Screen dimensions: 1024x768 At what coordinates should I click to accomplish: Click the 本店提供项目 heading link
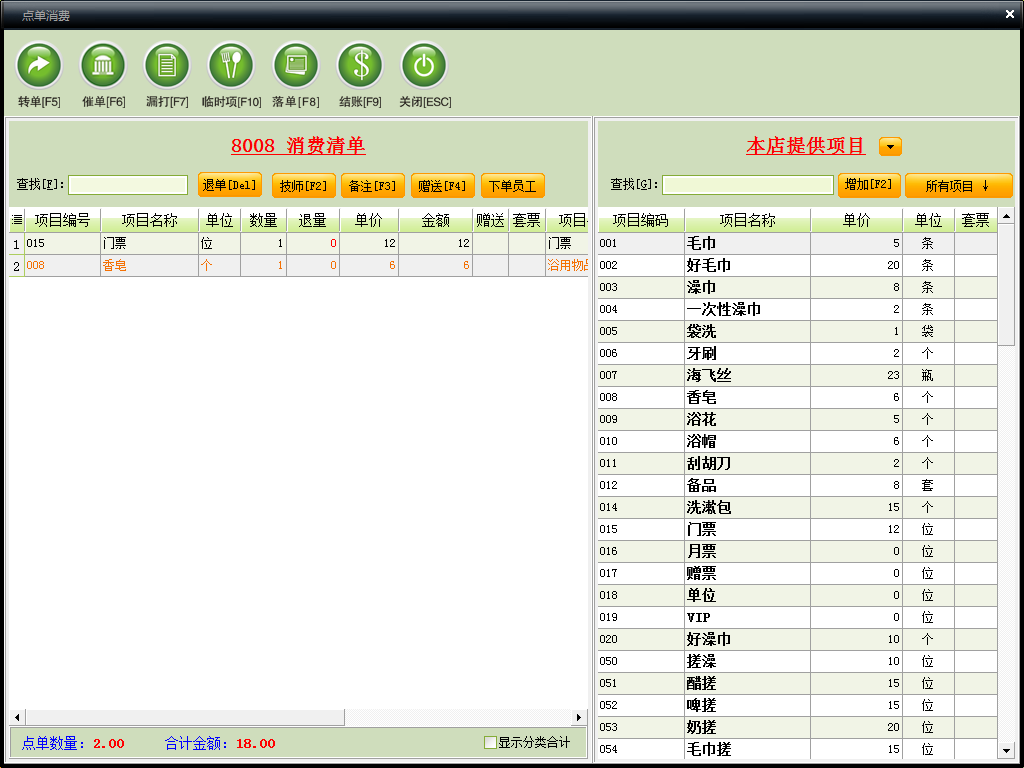coord(806,145)
